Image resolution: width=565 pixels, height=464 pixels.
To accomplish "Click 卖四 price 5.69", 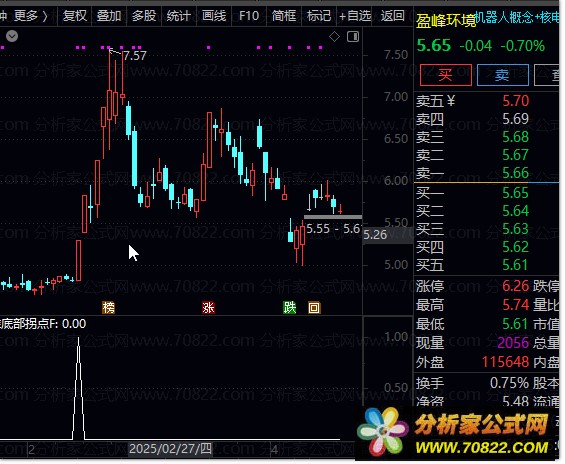I will [x=515, y=119].
